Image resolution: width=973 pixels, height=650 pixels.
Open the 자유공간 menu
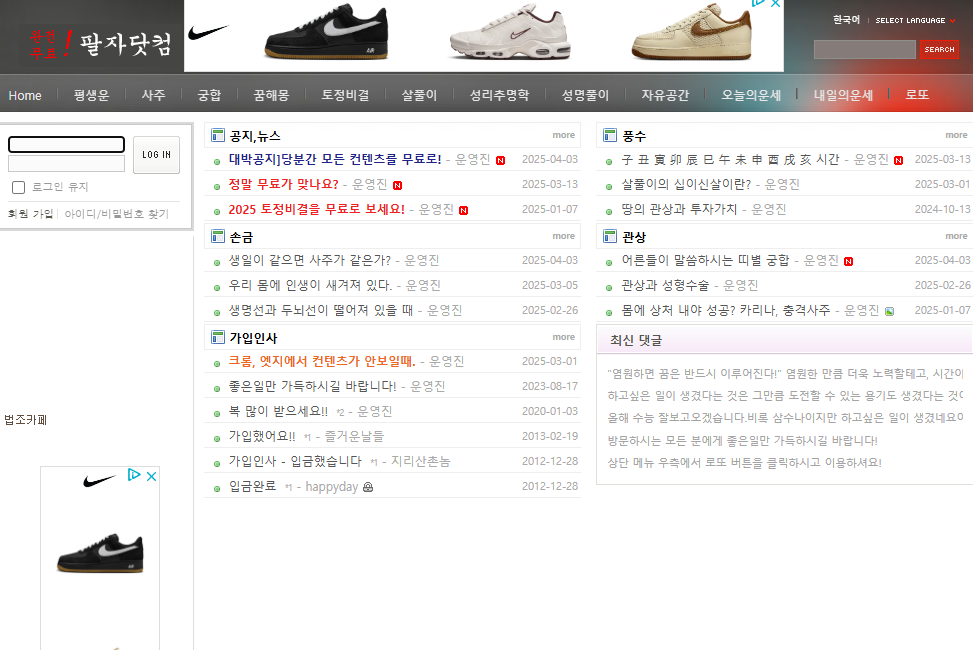tap(665, 95)
